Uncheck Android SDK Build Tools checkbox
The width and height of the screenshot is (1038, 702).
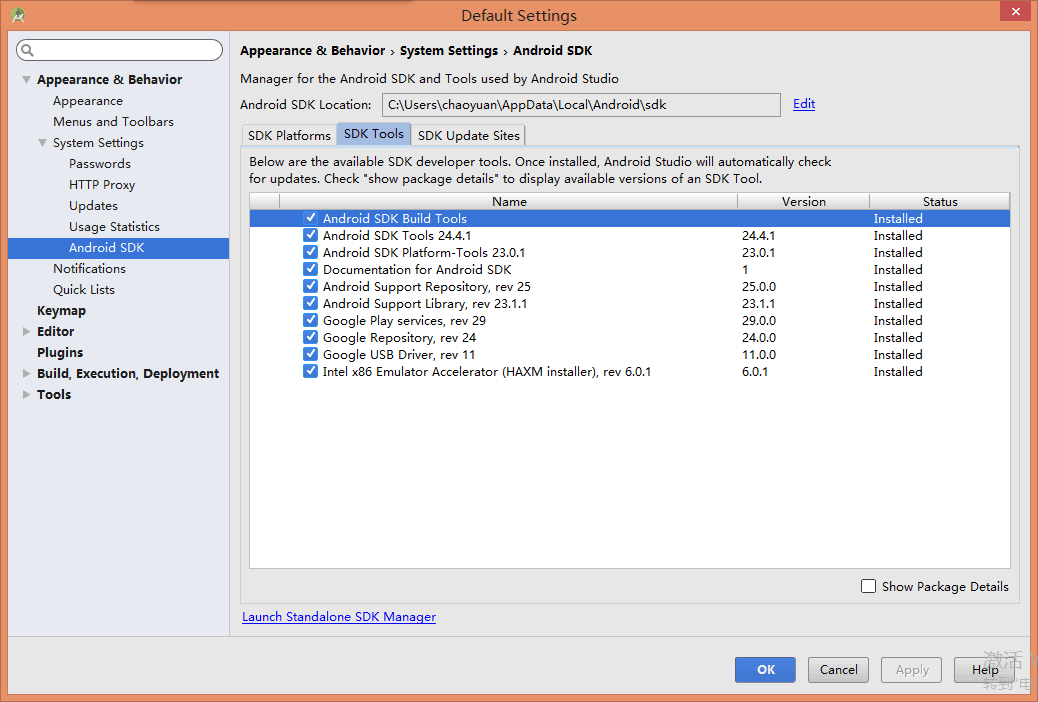pos(310,218)
